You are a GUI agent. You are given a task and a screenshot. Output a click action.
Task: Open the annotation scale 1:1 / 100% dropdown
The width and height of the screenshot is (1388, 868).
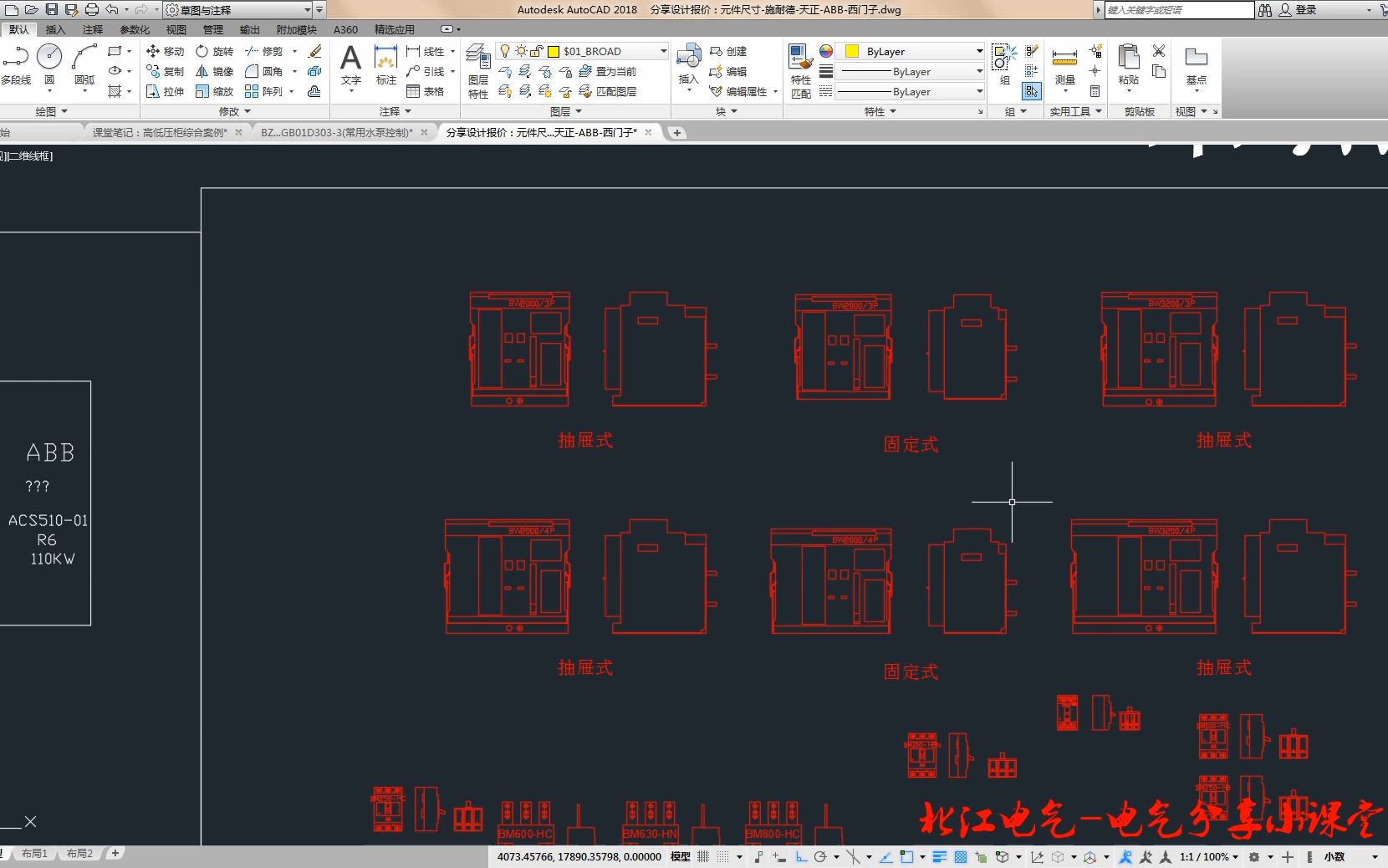point(1208,856)
